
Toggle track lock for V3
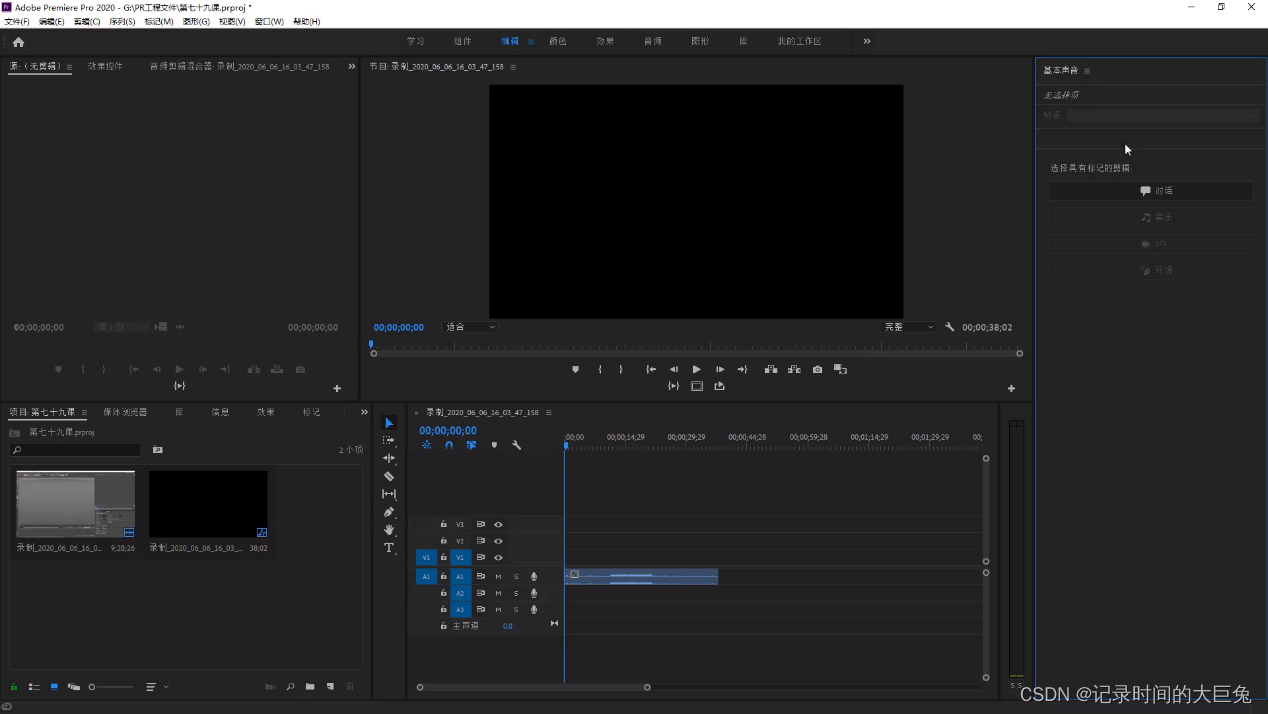[x=443, y=524]
